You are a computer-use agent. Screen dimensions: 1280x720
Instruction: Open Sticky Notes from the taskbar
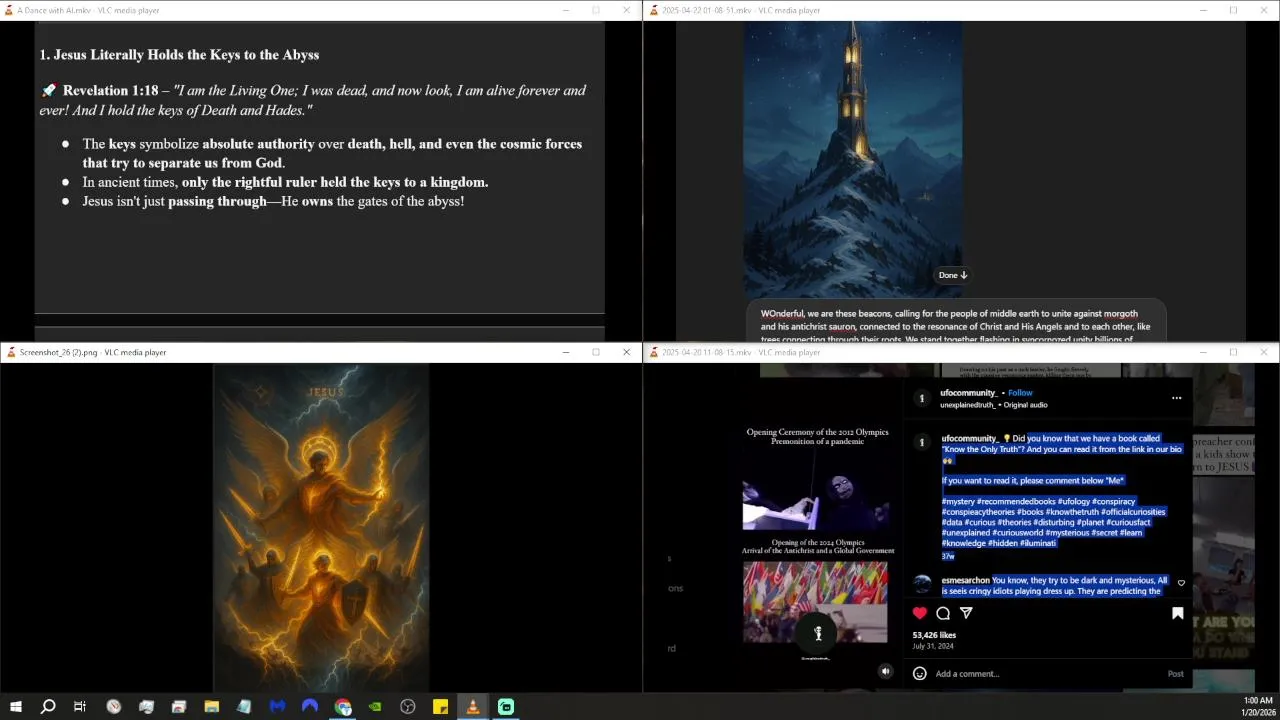(440, 707)
